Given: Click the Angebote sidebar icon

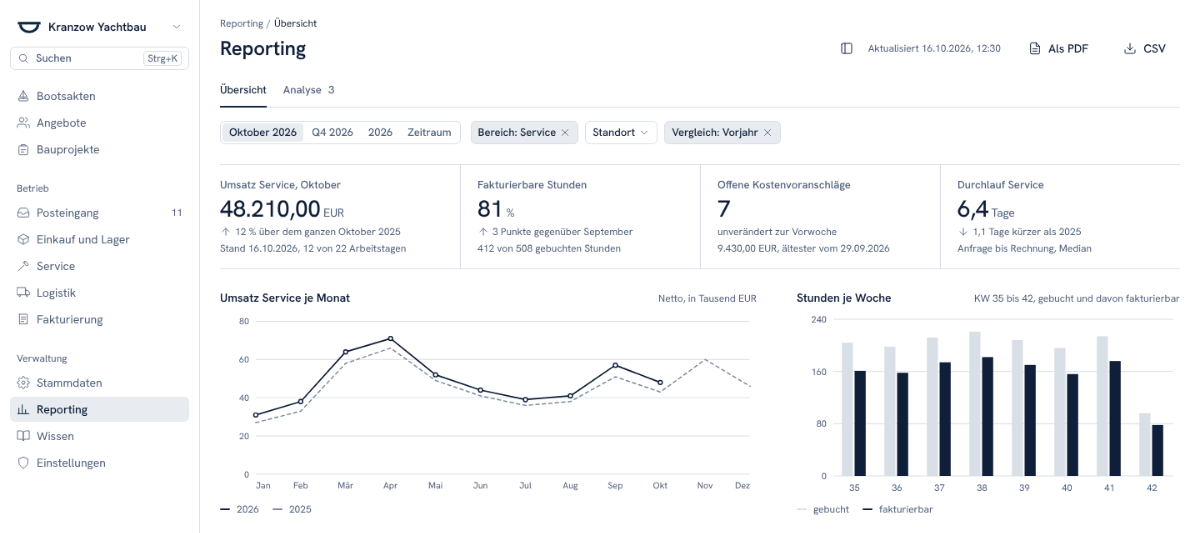Looking at the screenshot, I should (x=24, y=123).
